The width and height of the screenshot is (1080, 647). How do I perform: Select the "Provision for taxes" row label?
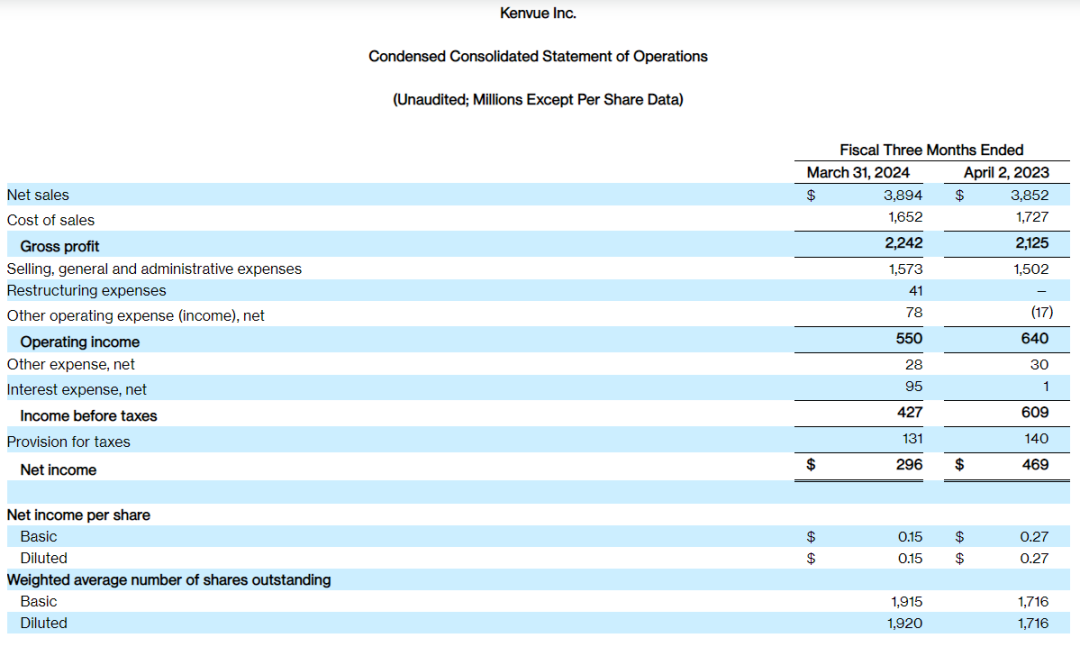click(x=68, y=442)
